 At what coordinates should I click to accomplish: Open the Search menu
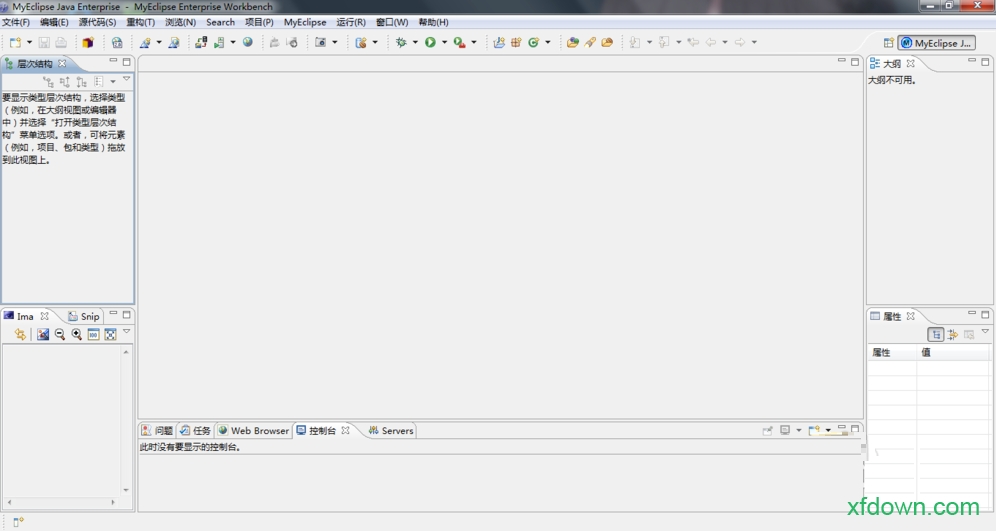point(220,22)
